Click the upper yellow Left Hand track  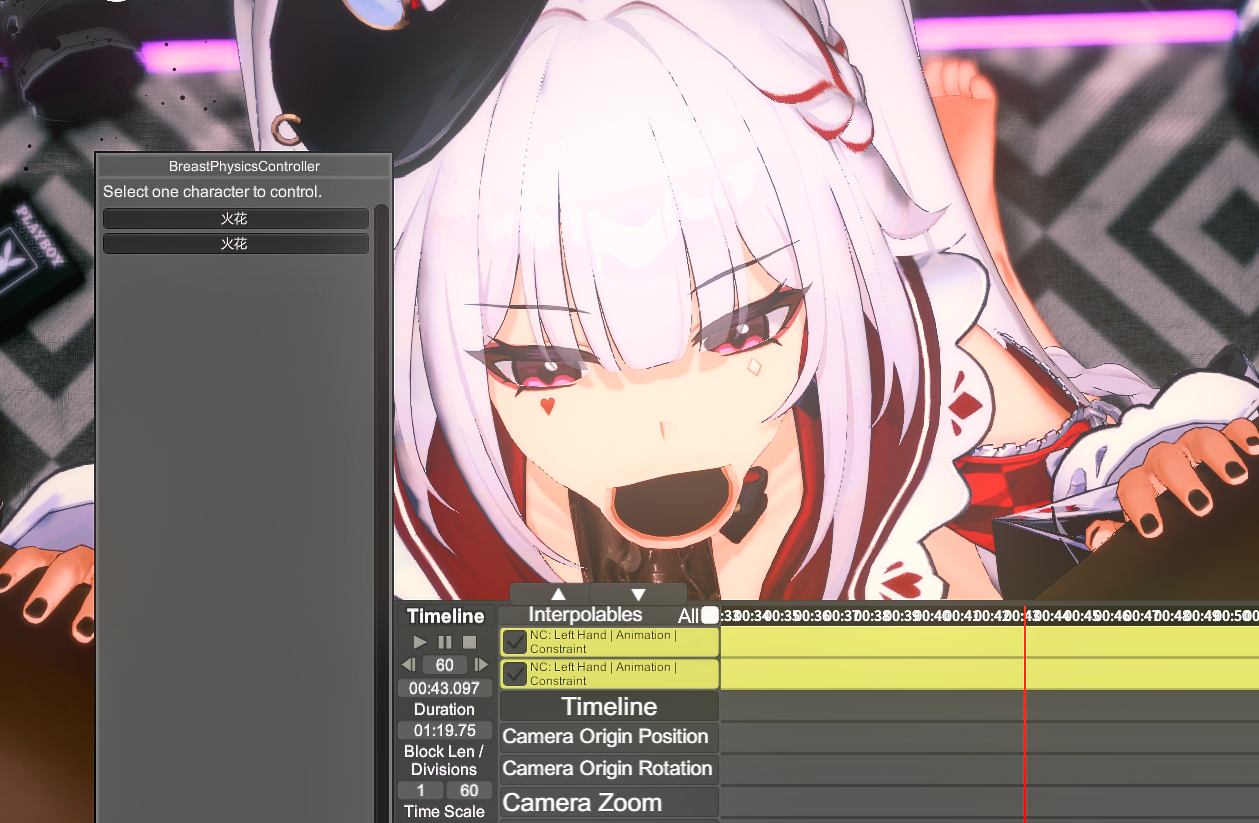pos(989,642)
